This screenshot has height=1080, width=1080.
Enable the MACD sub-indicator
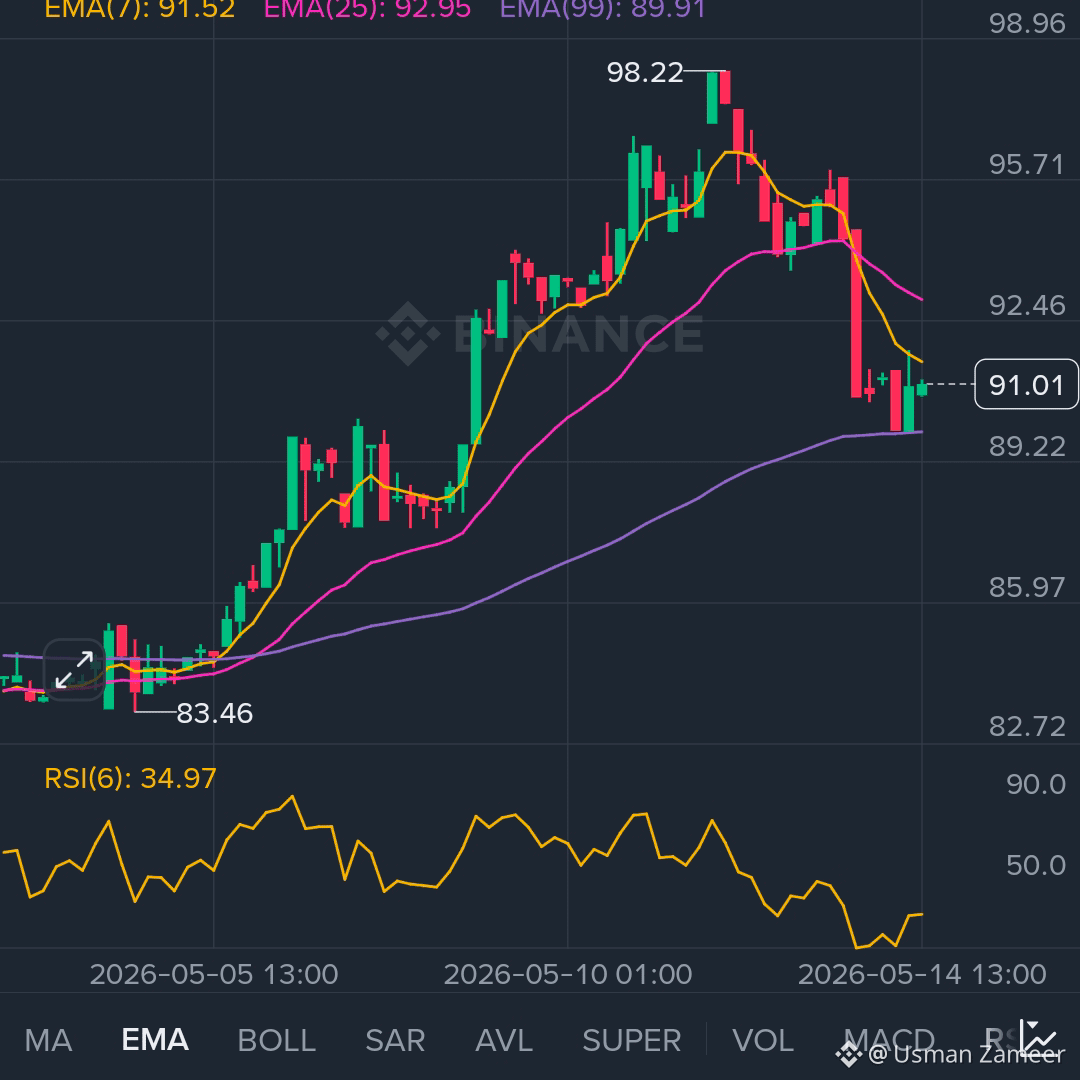click(889, 1040)
